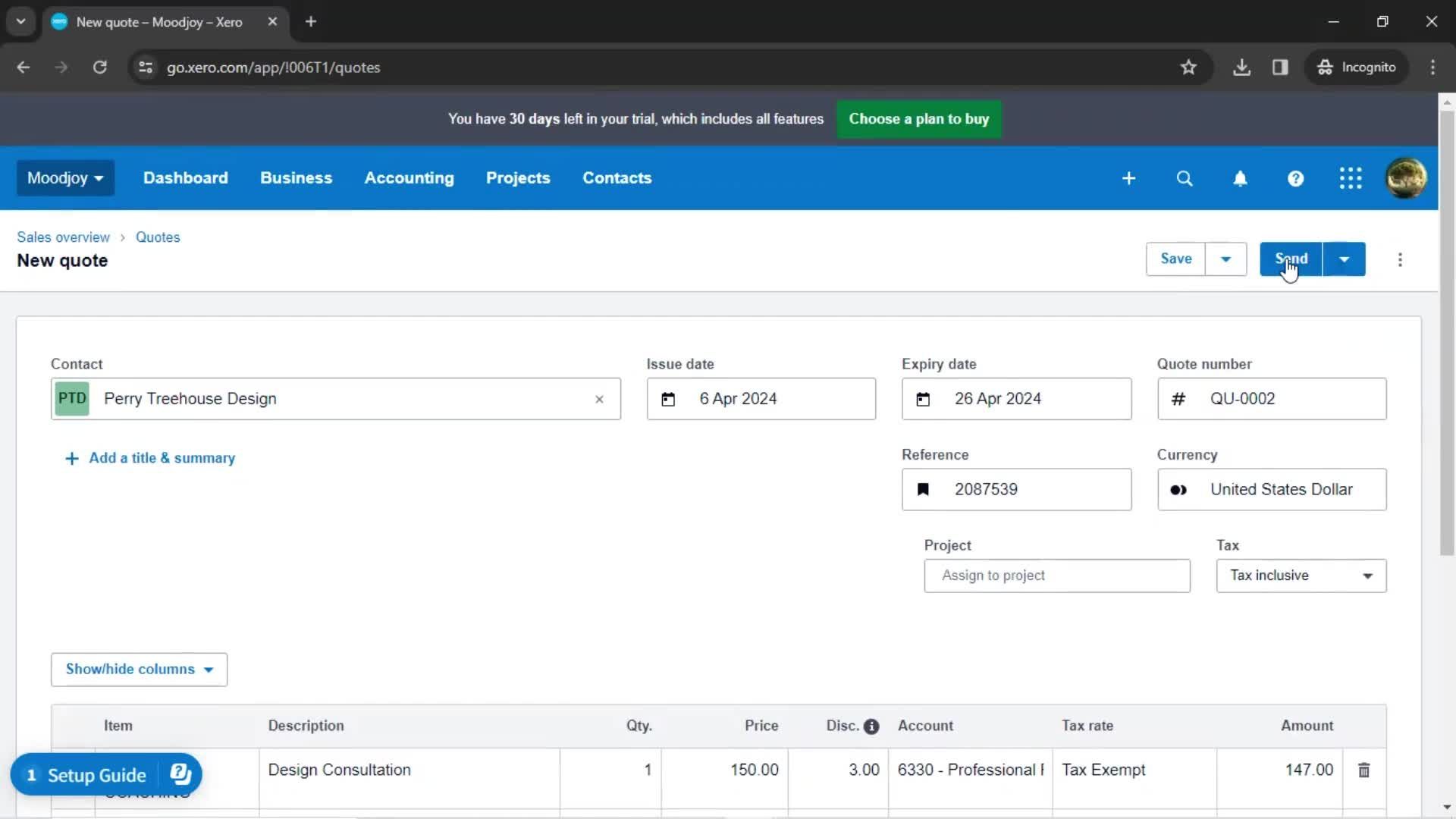Bookmark this page with the star icon
1456x819 pixels.
pyautogui.click(x=1188, y=67)
